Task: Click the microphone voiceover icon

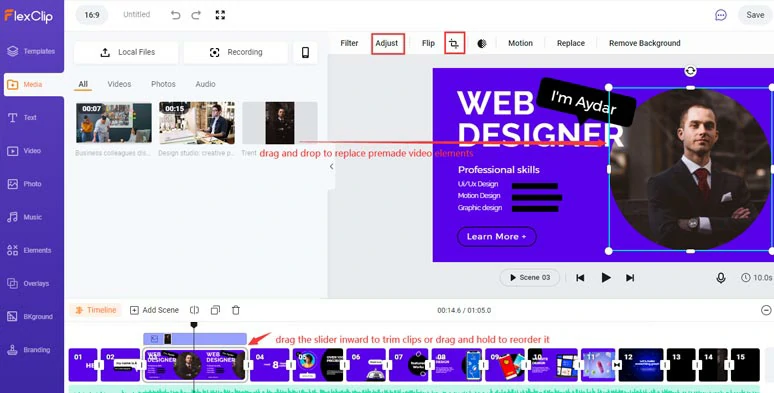Action: click(721, 278)
